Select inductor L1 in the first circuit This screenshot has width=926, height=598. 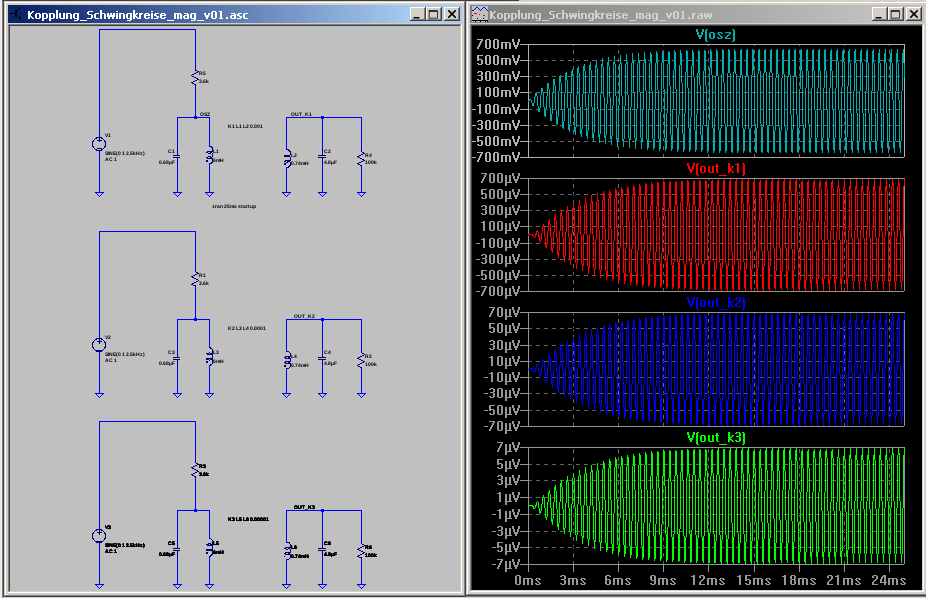click(209, 155)
